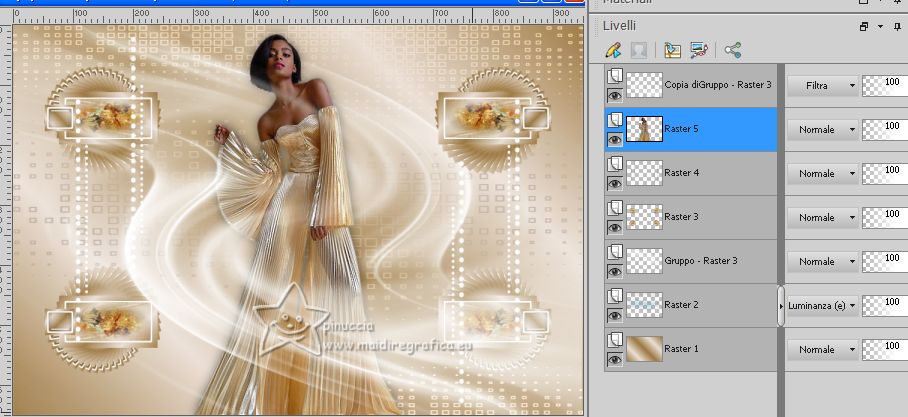Open blend mode dropdown for Gruppo - Raster 3

[x=822, y=262]
